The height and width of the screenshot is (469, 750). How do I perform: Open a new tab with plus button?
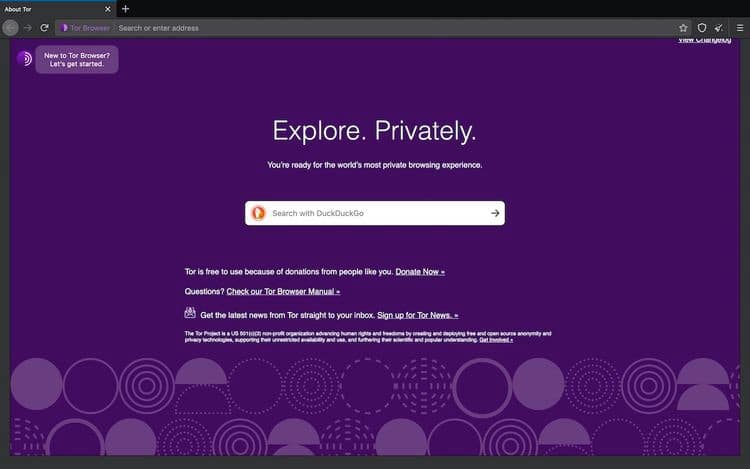tap(125, 9)
